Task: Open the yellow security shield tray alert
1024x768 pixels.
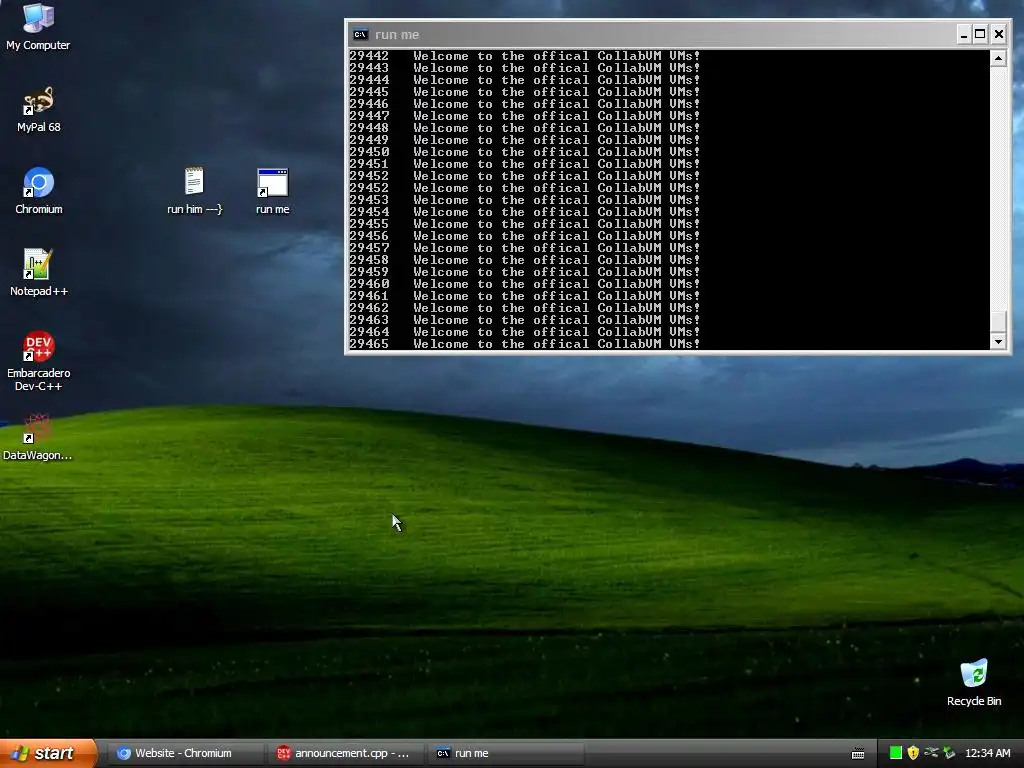Action: [x=913, y=753]
